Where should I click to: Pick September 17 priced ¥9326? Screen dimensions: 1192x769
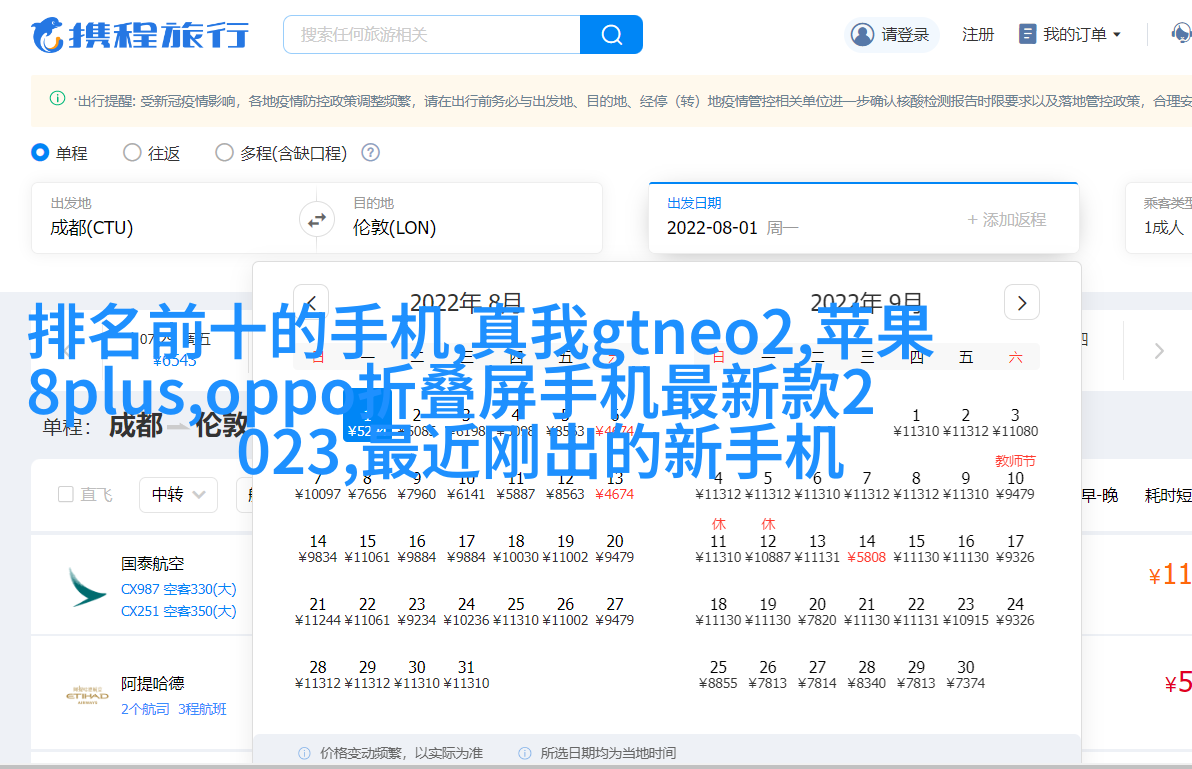(1015, 549)
